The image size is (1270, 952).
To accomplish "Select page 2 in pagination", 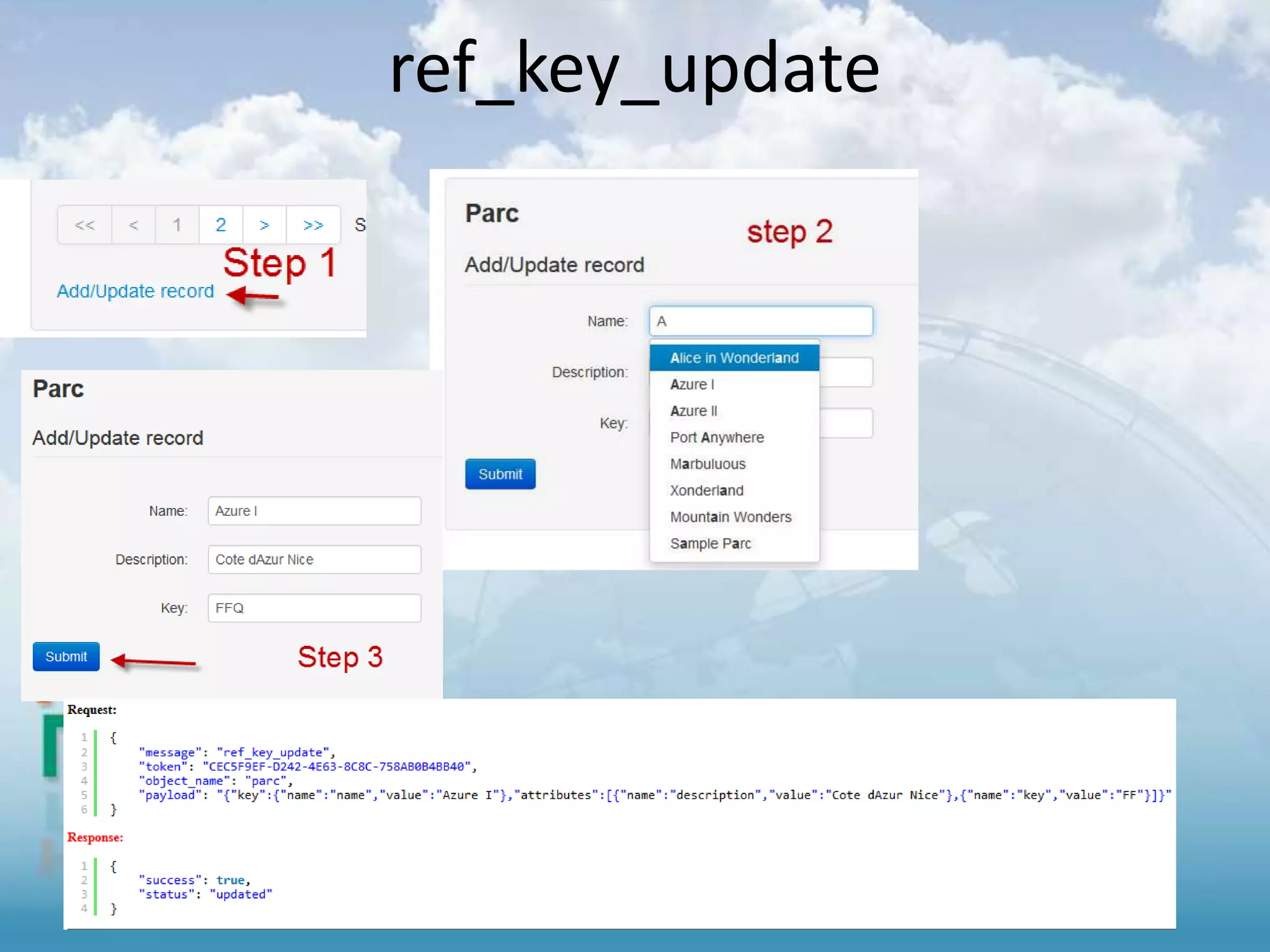I will (x=221, y=225).
